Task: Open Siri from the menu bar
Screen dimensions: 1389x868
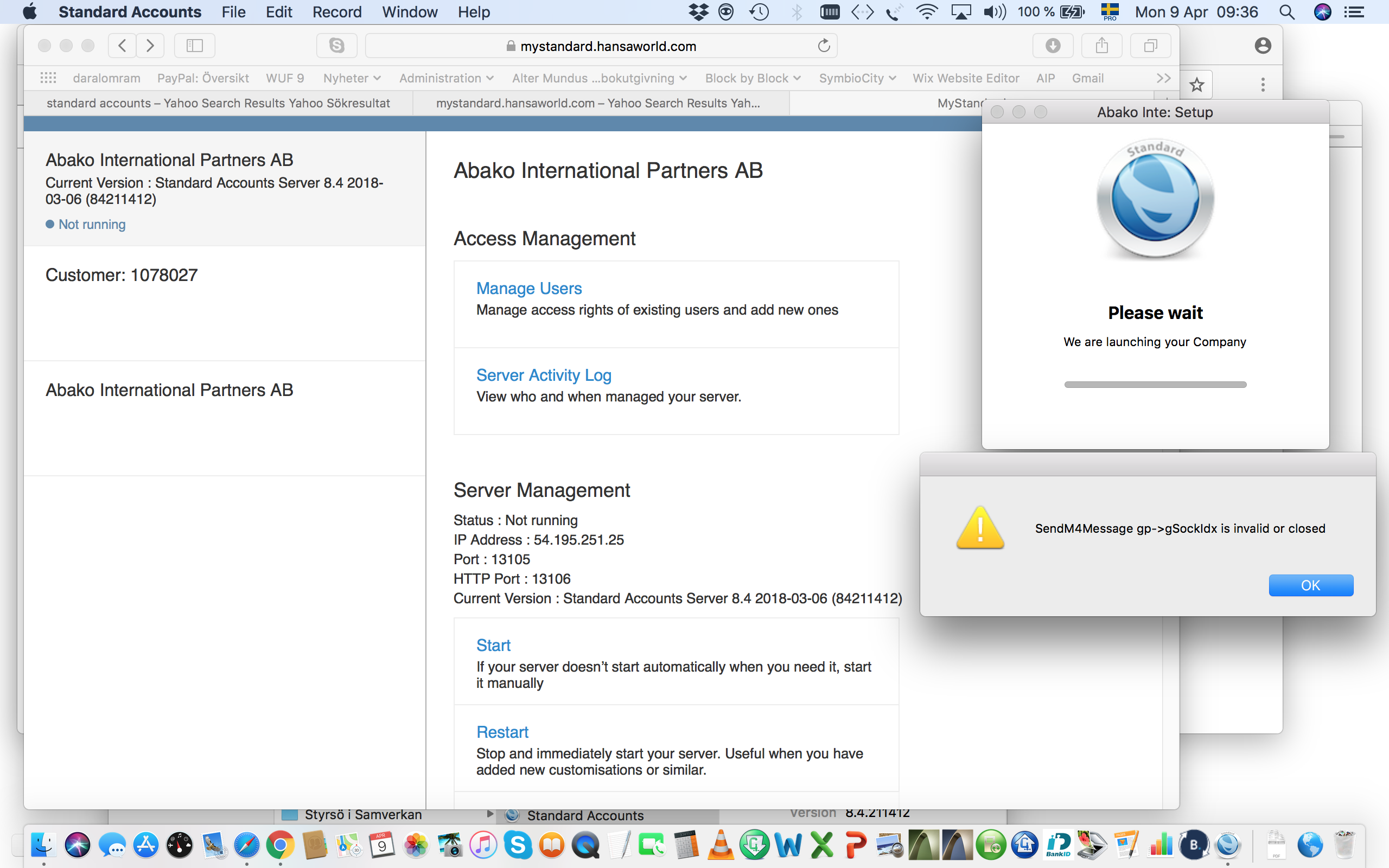Action: click(1322, 12)
